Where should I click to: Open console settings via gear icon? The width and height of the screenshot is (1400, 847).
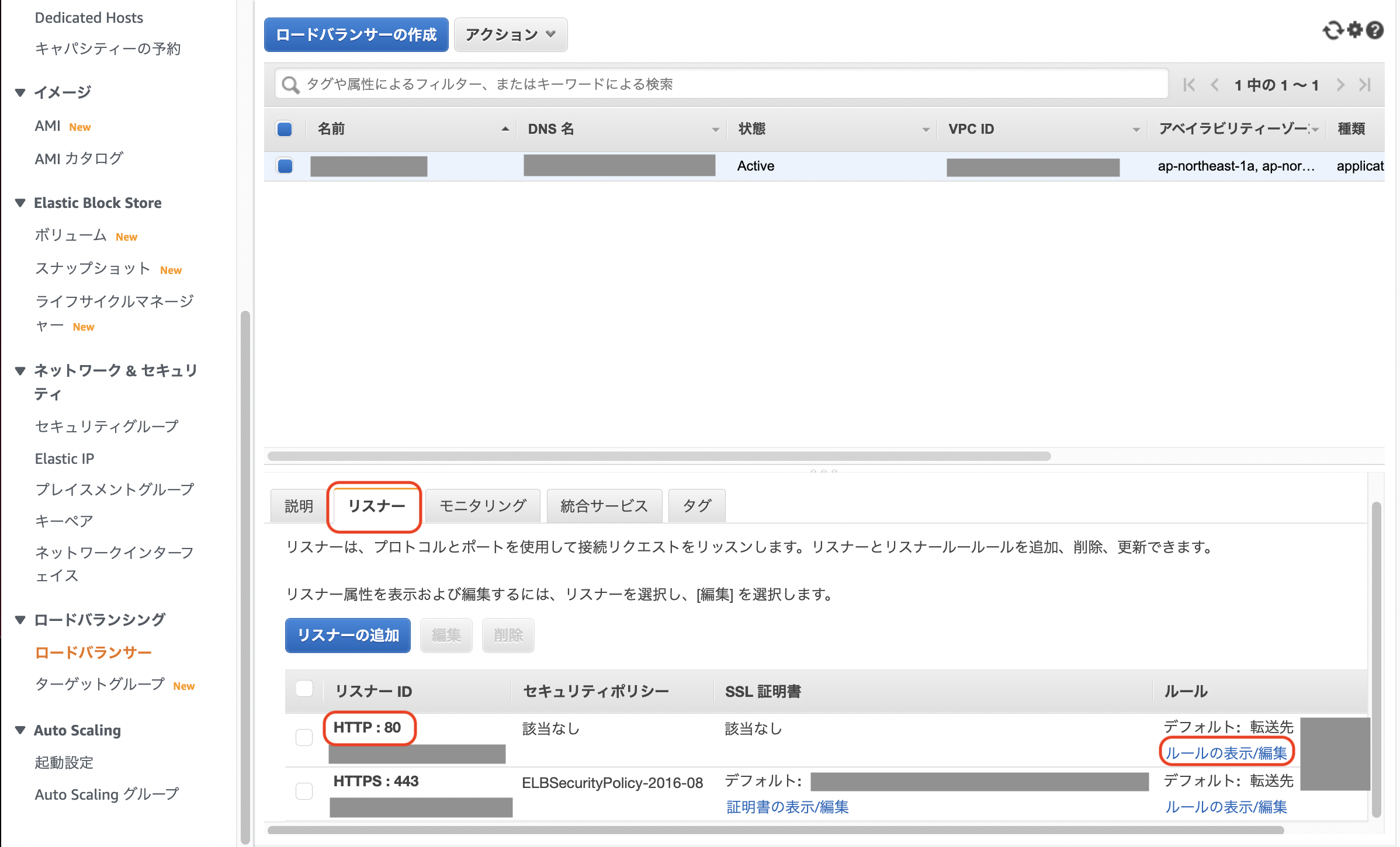[1354, 30]
